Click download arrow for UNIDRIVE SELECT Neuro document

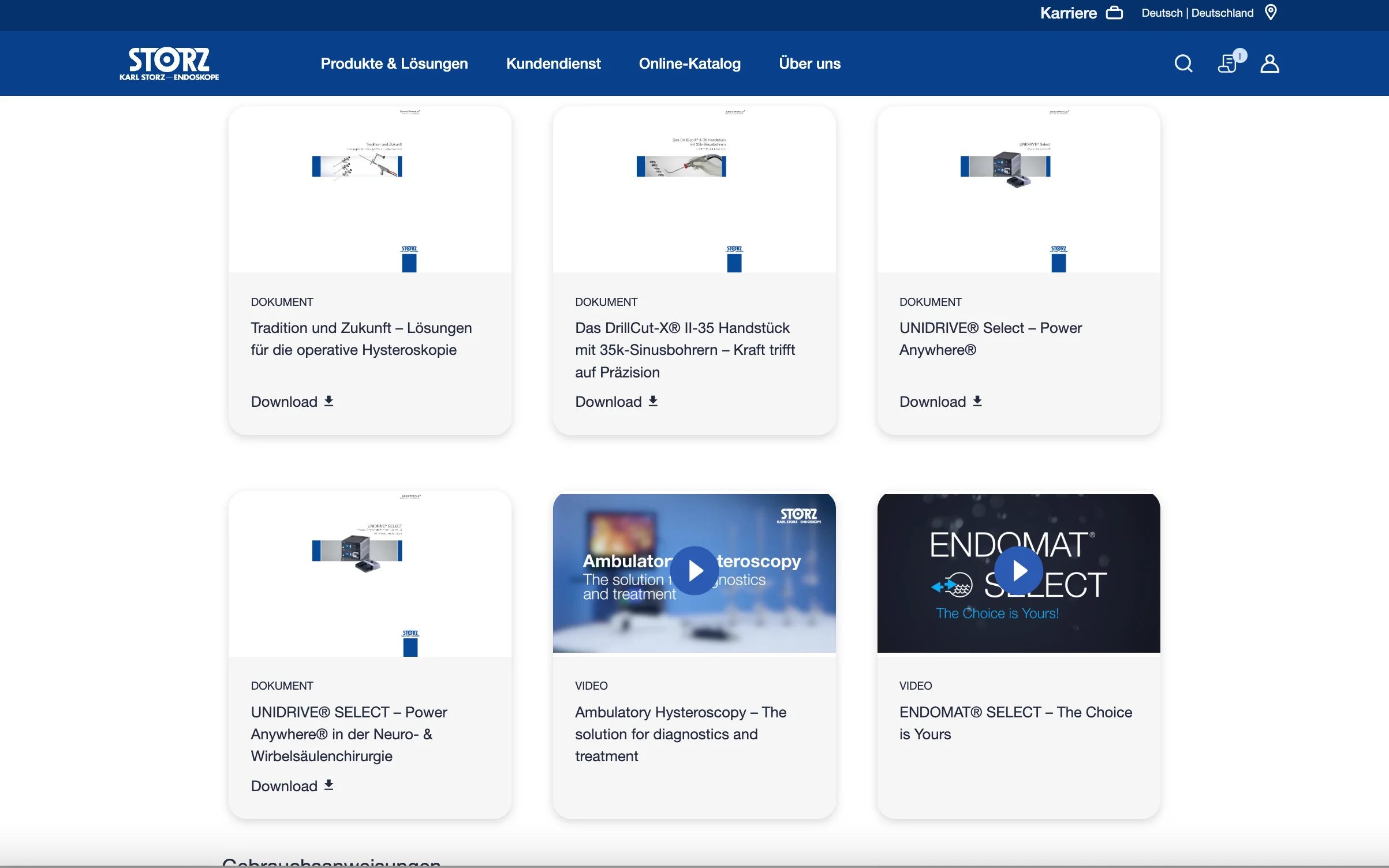click(x=328, y=785)
